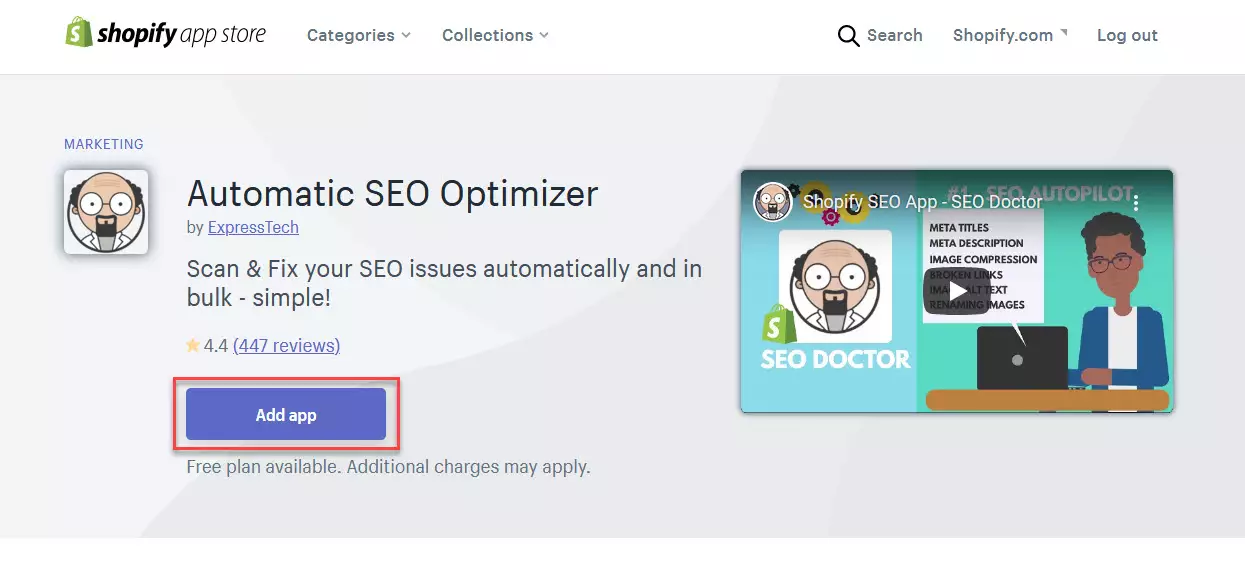Click the video channel avatar icon

(x=773, y=202)
